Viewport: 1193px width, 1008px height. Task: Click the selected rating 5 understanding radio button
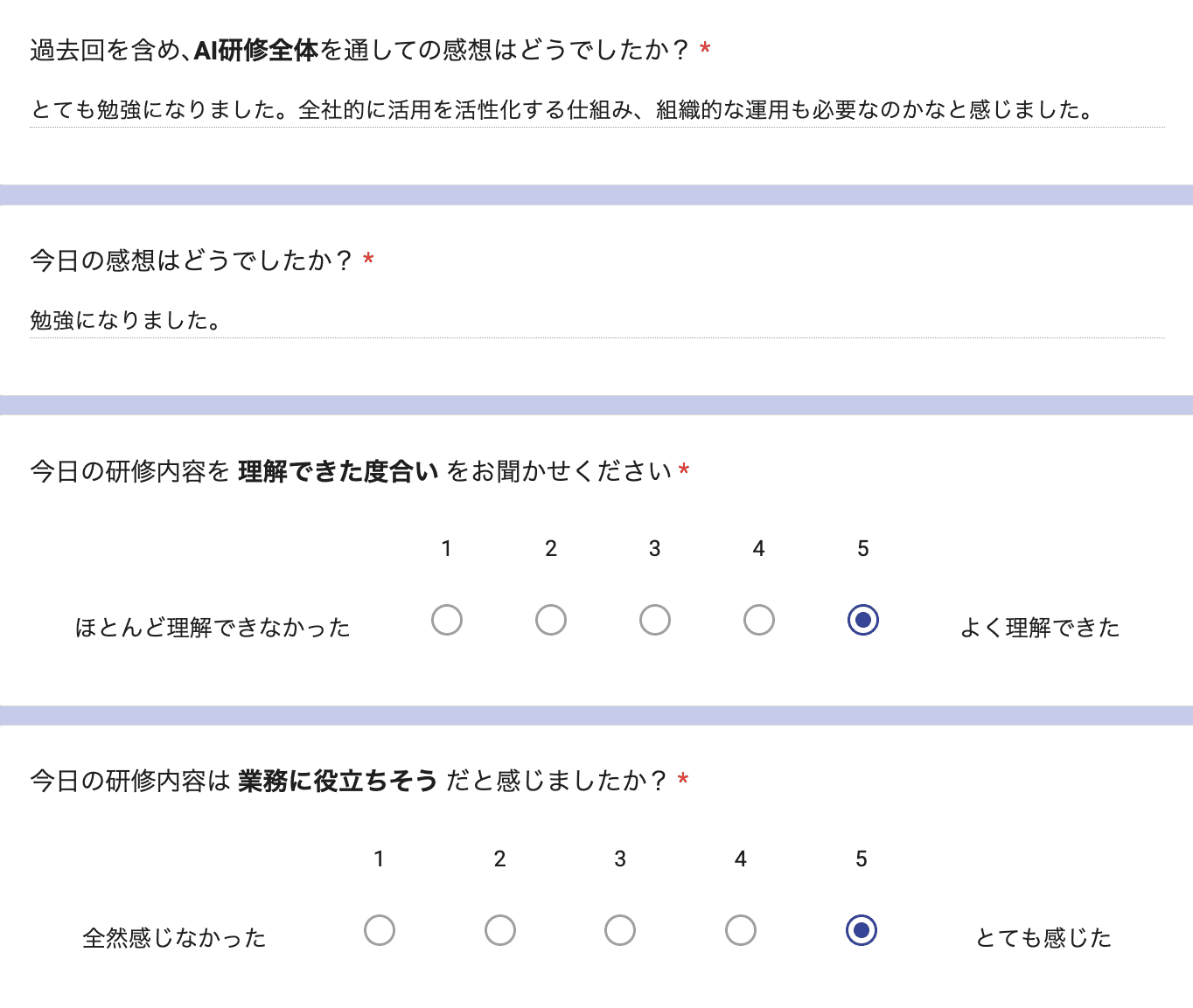point(862,620)
